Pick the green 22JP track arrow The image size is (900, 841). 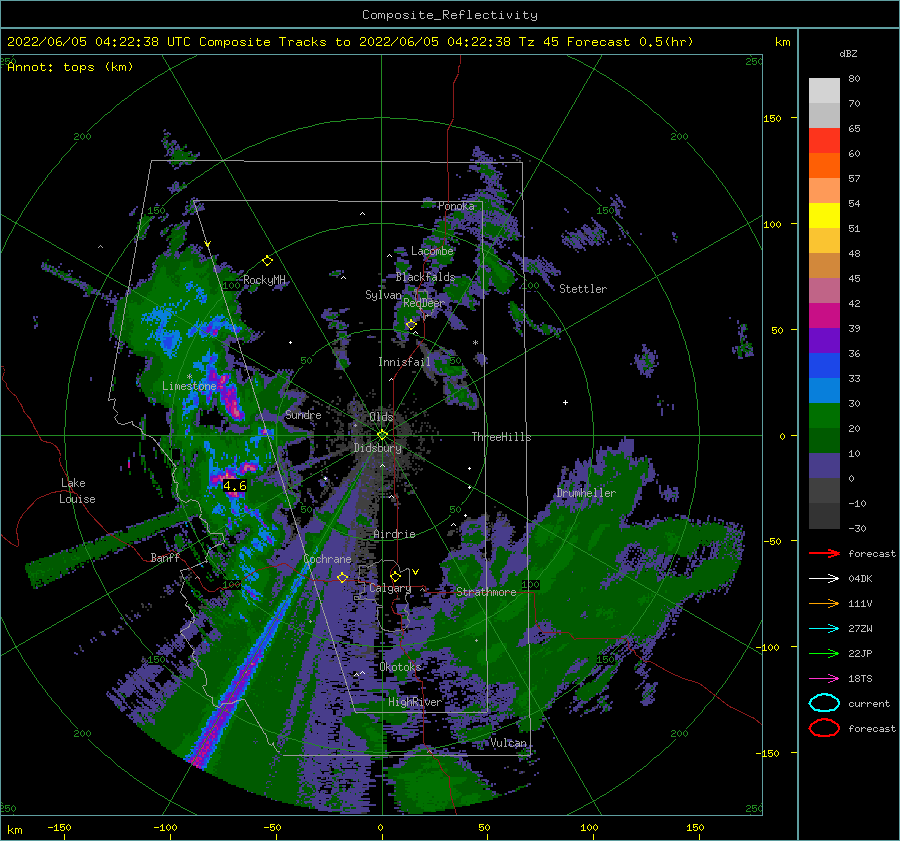pyautogui.click(x=824, y=653)
